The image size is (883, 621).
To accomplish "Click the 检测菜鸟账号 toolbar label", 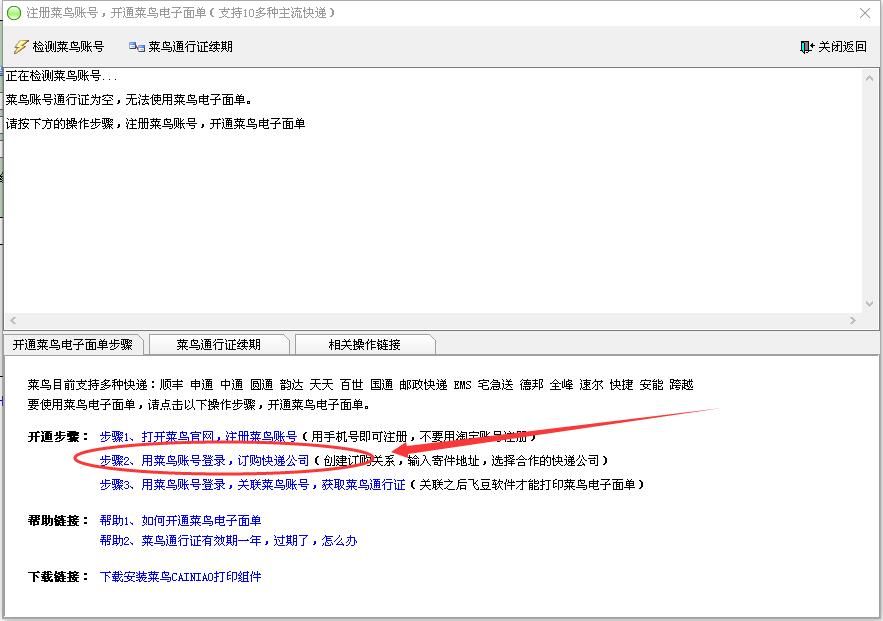I will click(x=68, y=47).
